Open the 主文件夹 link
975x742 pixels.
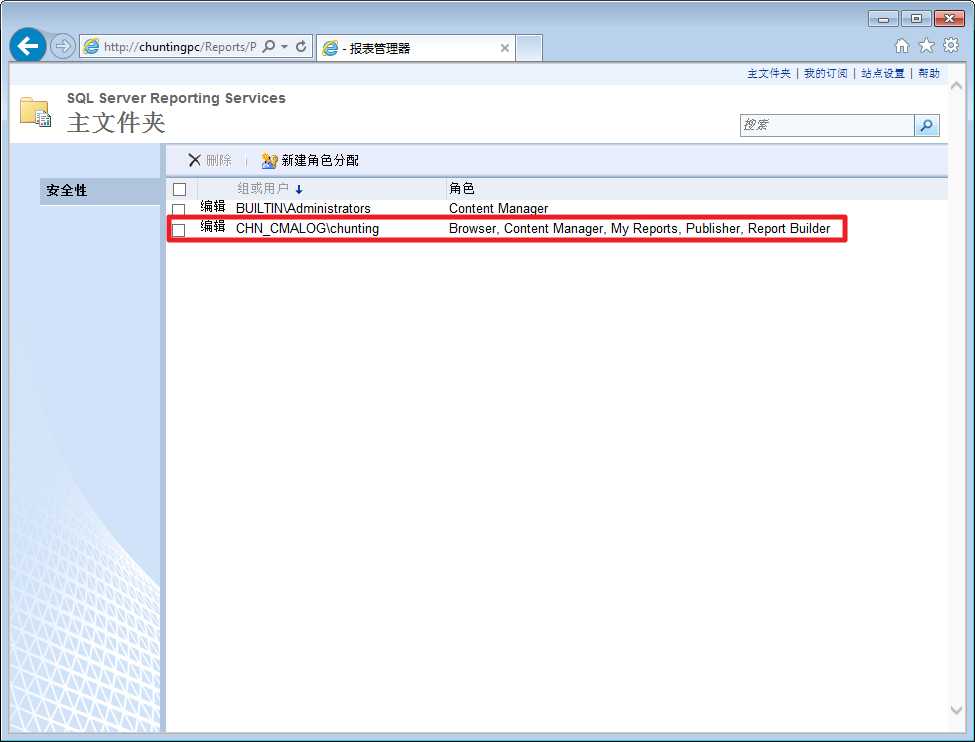pos(769,73)
